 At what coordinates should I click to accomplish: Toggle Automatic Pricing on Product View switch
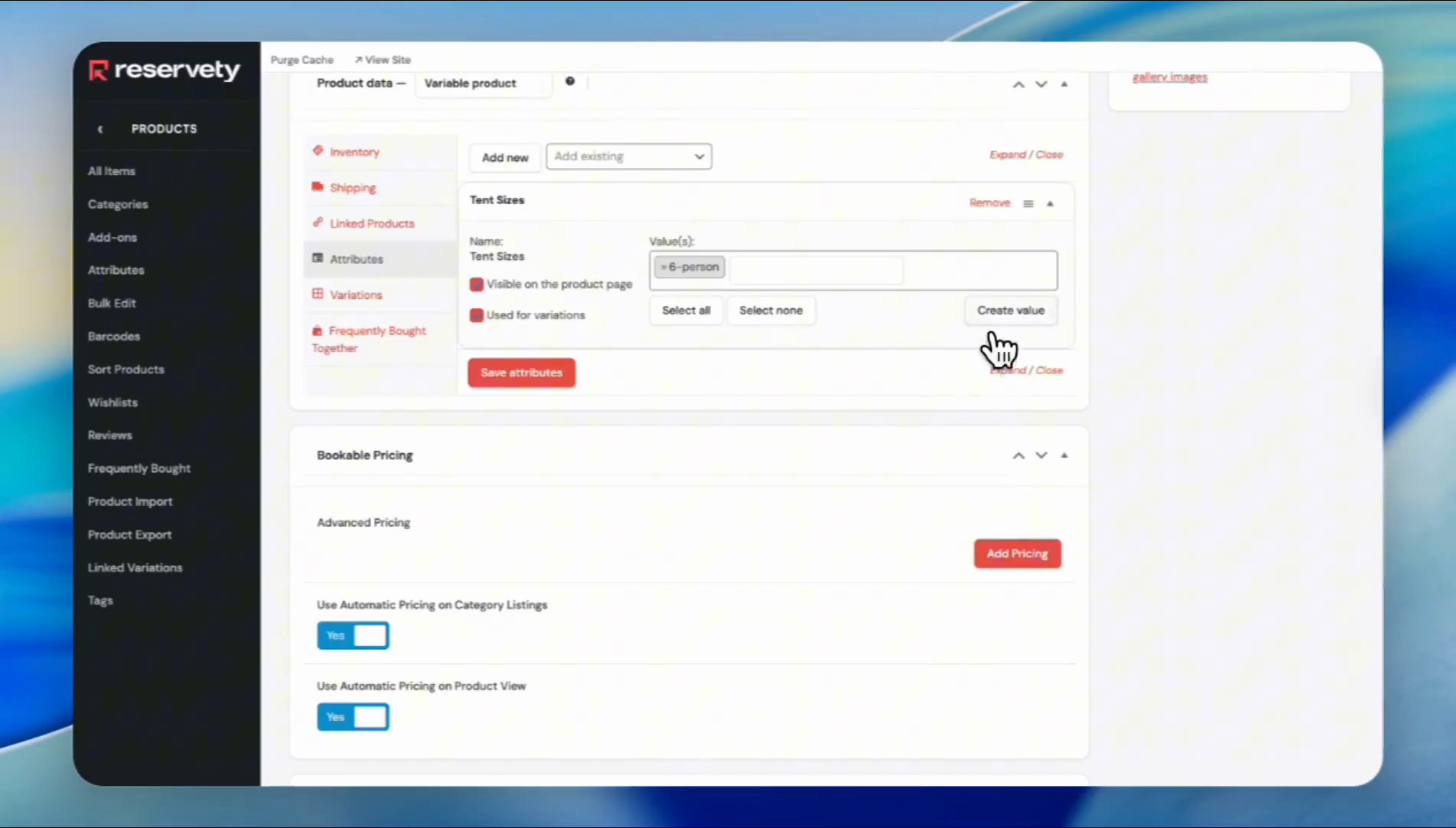353,717
